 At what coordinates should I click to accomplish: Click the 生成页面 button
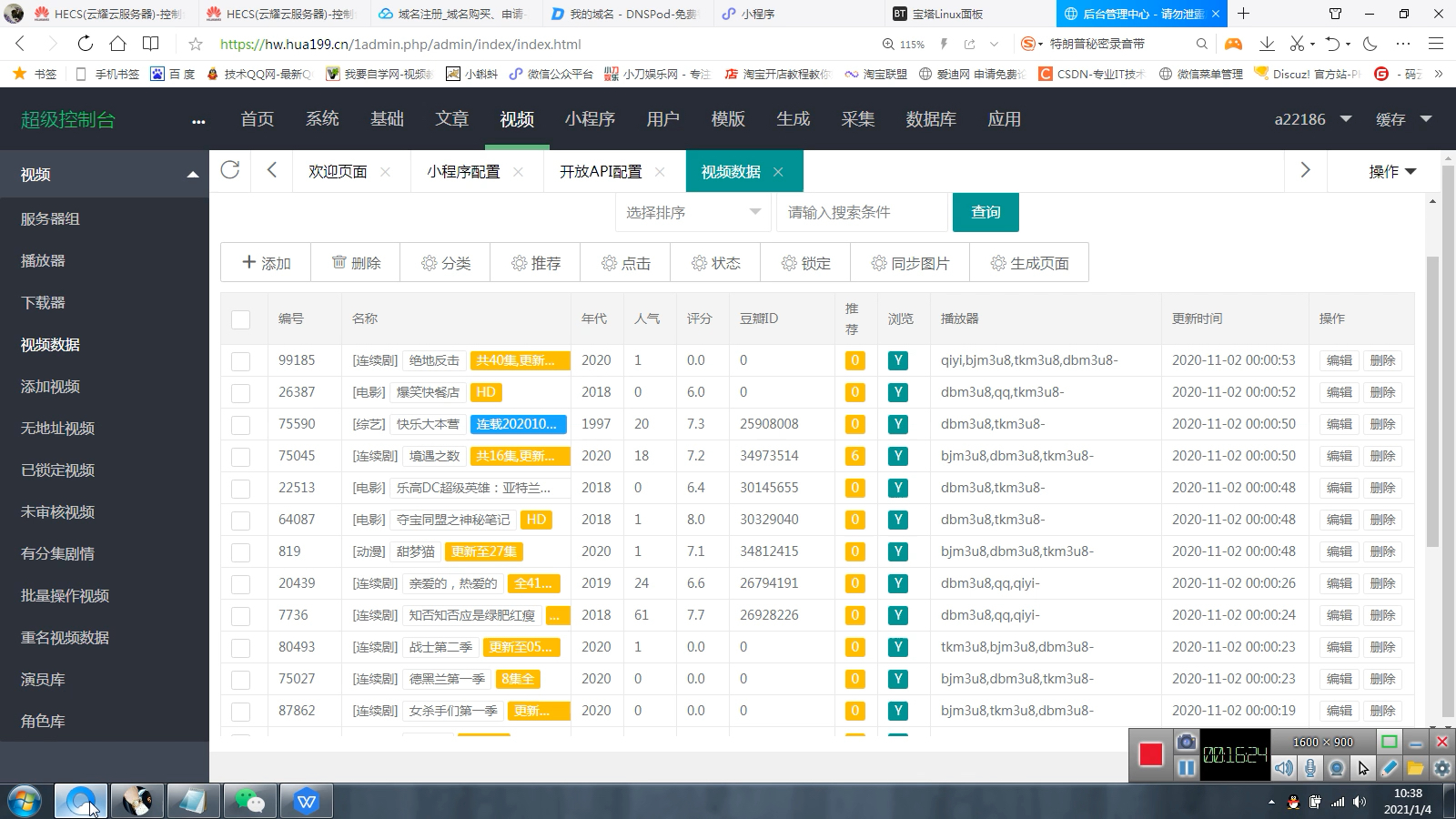click(1029, 263)
